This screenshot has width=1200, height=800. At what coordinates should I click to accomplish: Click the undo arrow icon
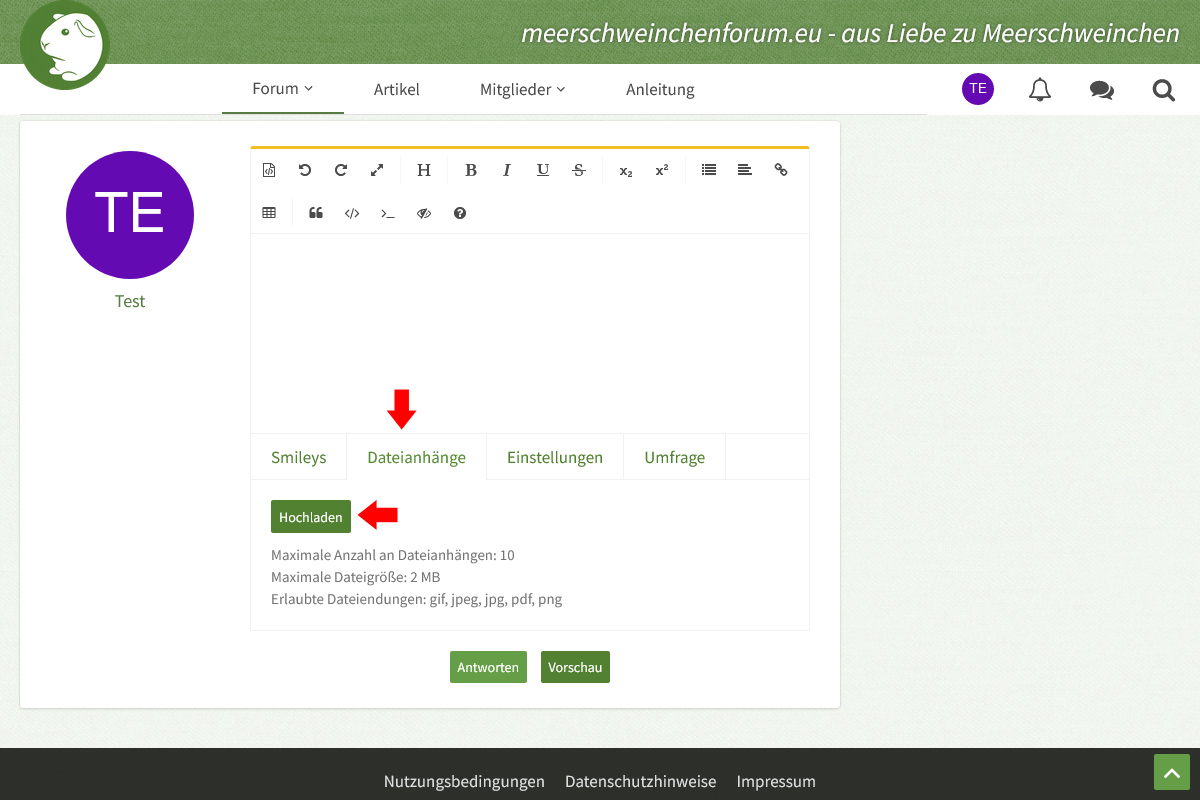pyautogui.click(x=305, y=170)
